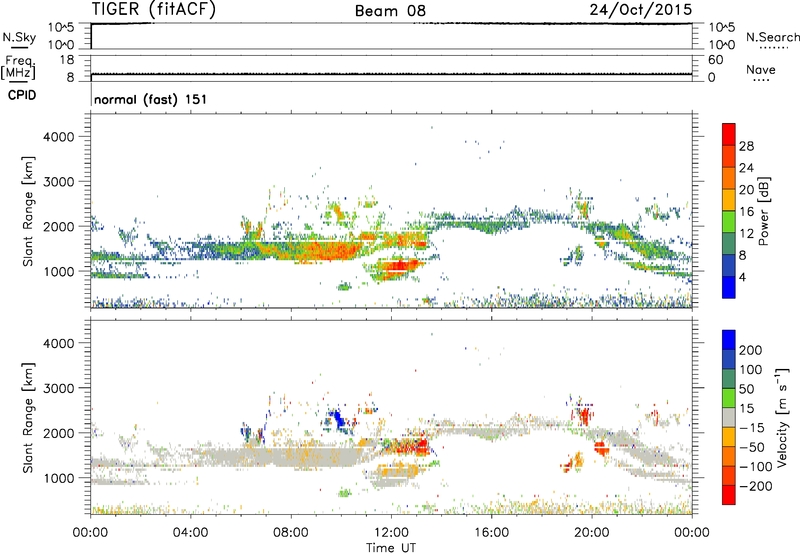The width and height of the screenshot is (800, 554).
Task: Click the '18' frequency axis tick
Action: 67,60
